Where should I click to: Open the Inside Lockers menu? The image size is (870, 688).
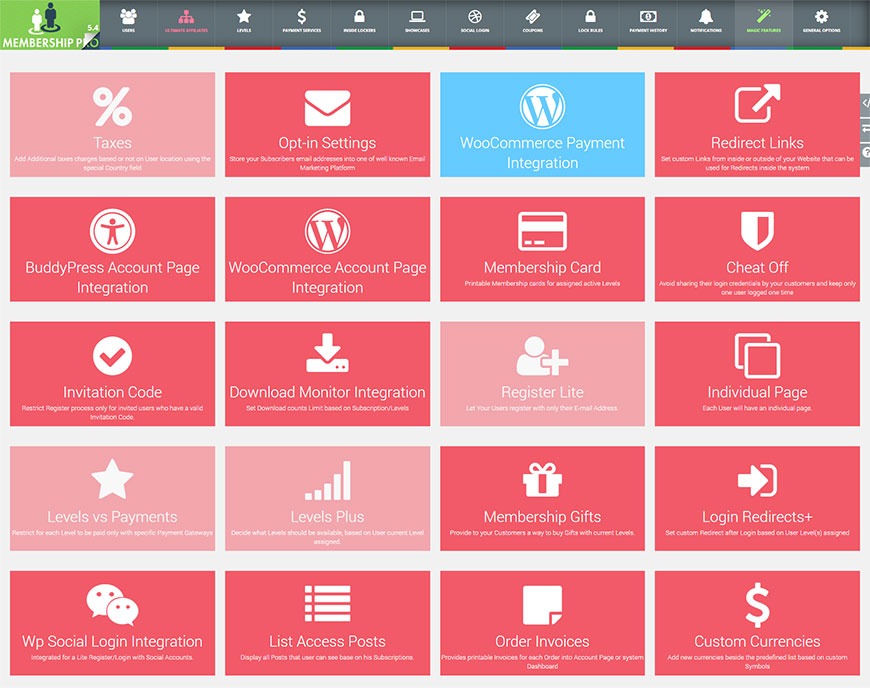359,23
